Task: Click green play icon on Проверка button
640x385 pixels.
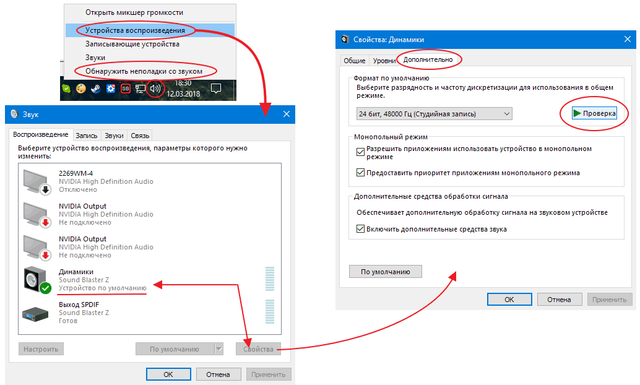Action: click(577, 113)
